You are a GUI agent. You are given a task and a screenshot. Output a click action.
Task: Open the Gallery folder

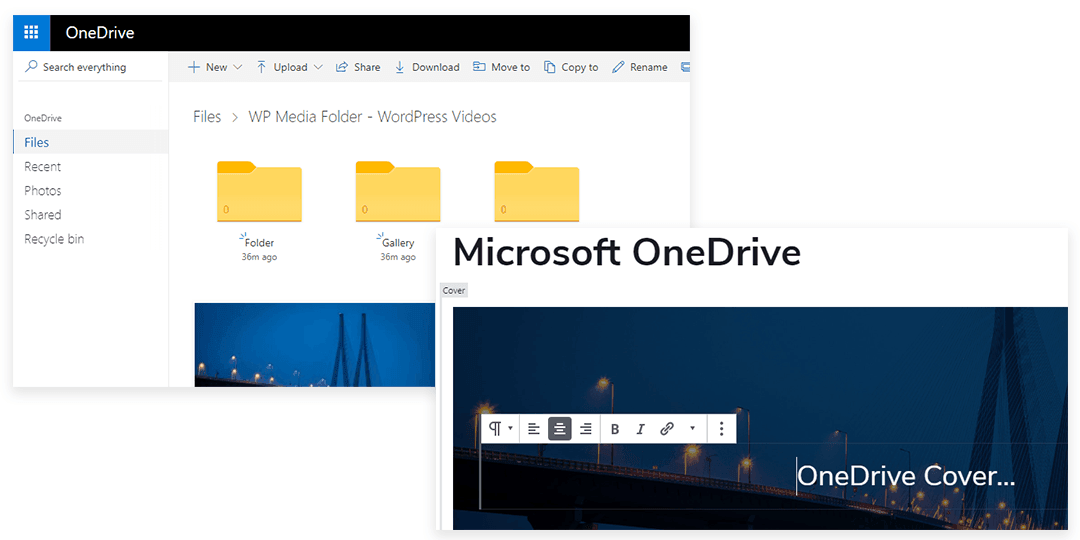click(397, 192)
